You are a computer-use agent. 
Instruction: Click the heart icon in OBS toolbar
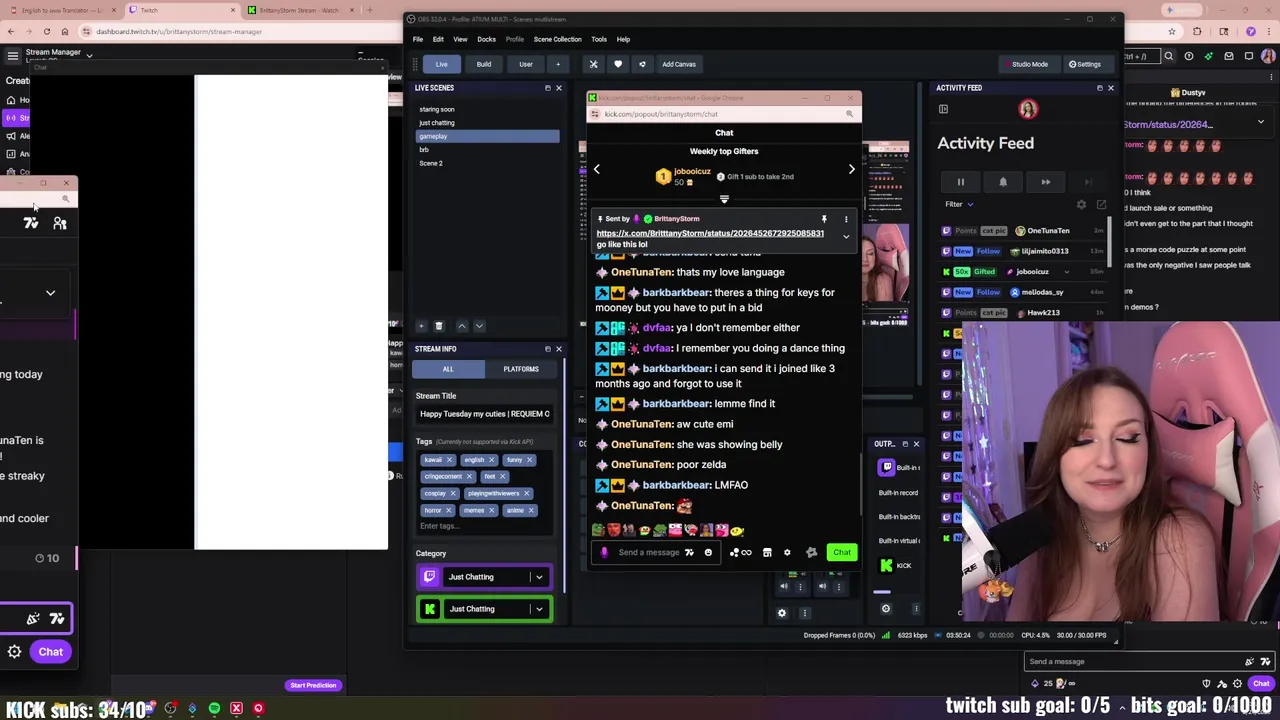(618, 64)
